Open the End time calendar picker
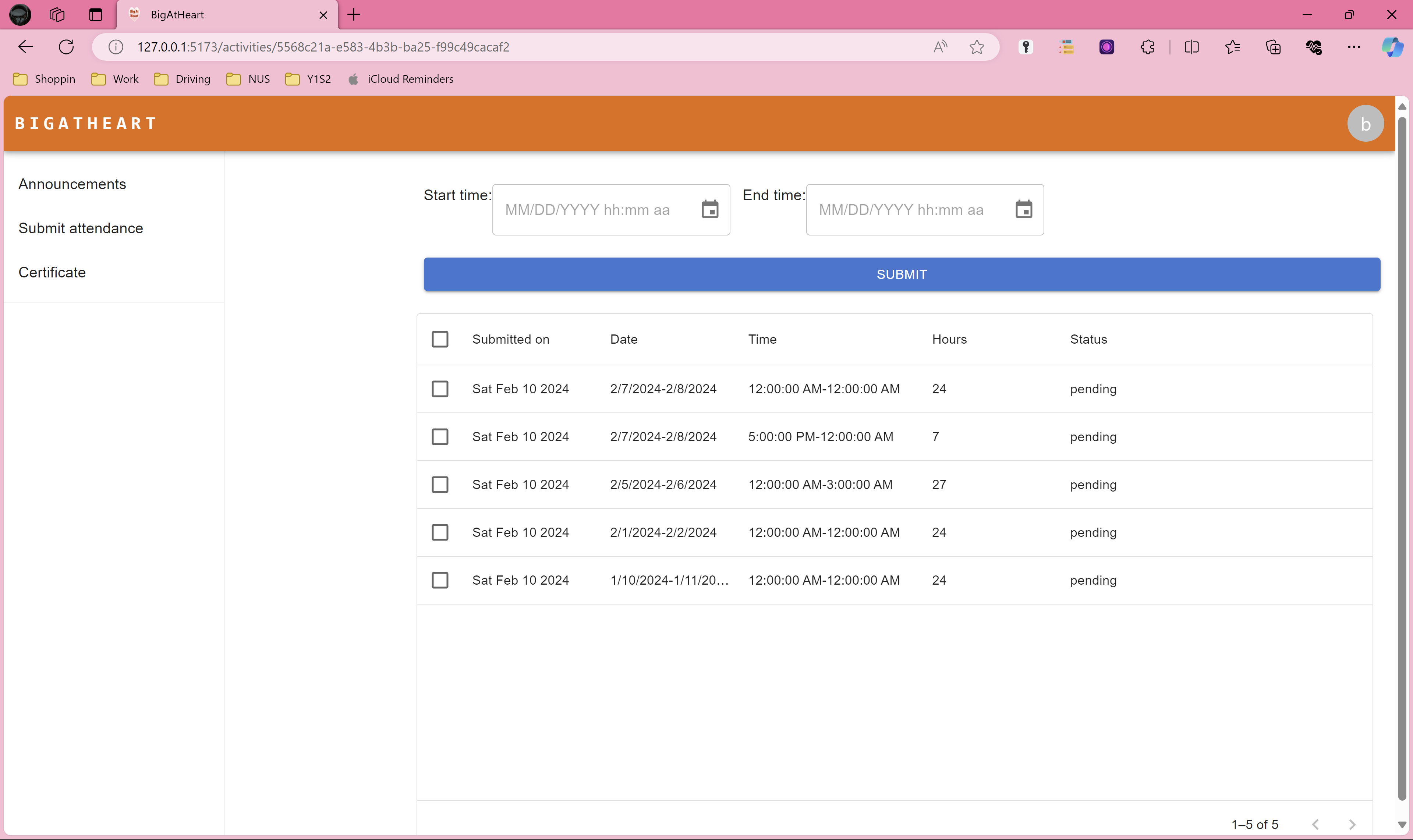Image resolution: width=1413 pixels, height=840 pixels. [x=1024, y=209]
